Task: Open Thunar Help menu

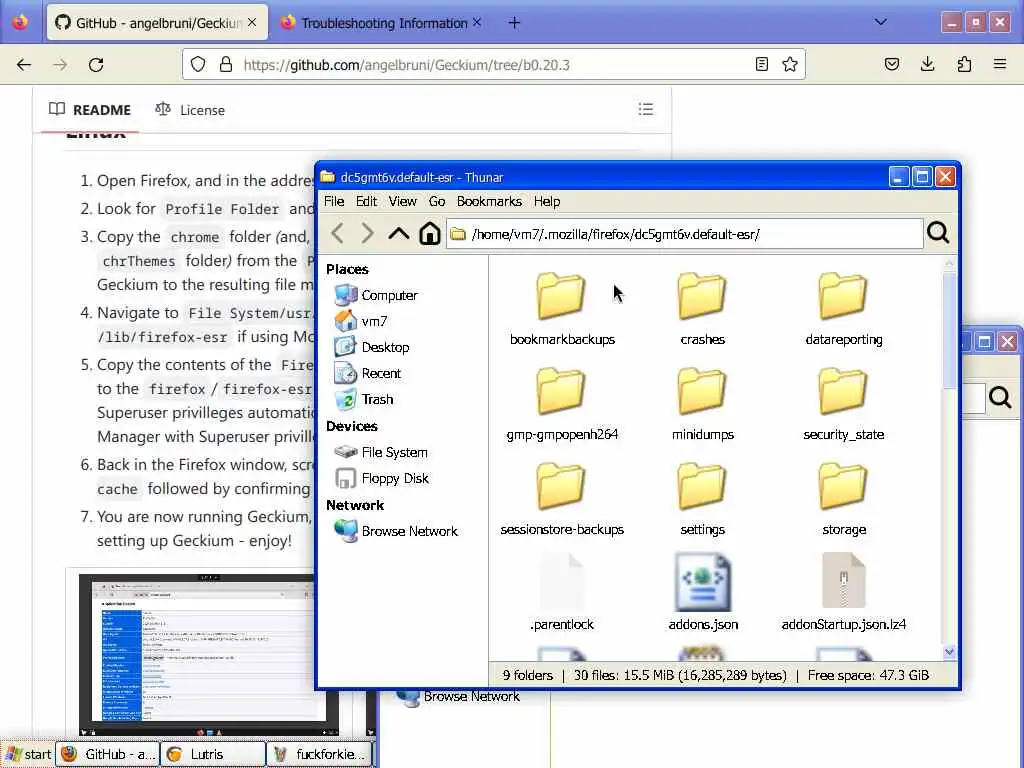Action: pyautogui.click(x=547, y=201)
